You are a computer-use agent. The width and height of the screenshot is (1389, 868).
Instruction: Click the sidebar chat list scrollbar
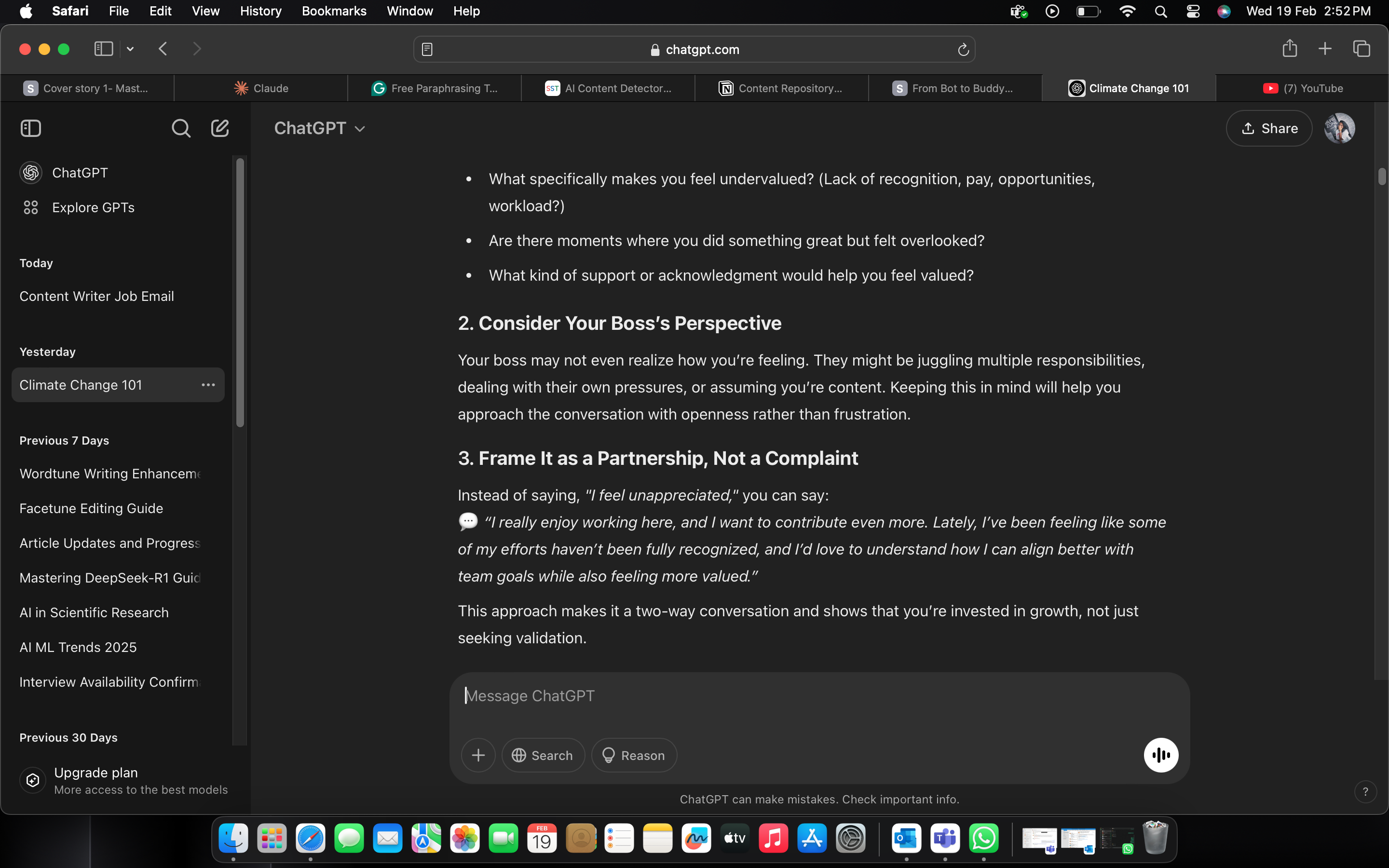240,293
